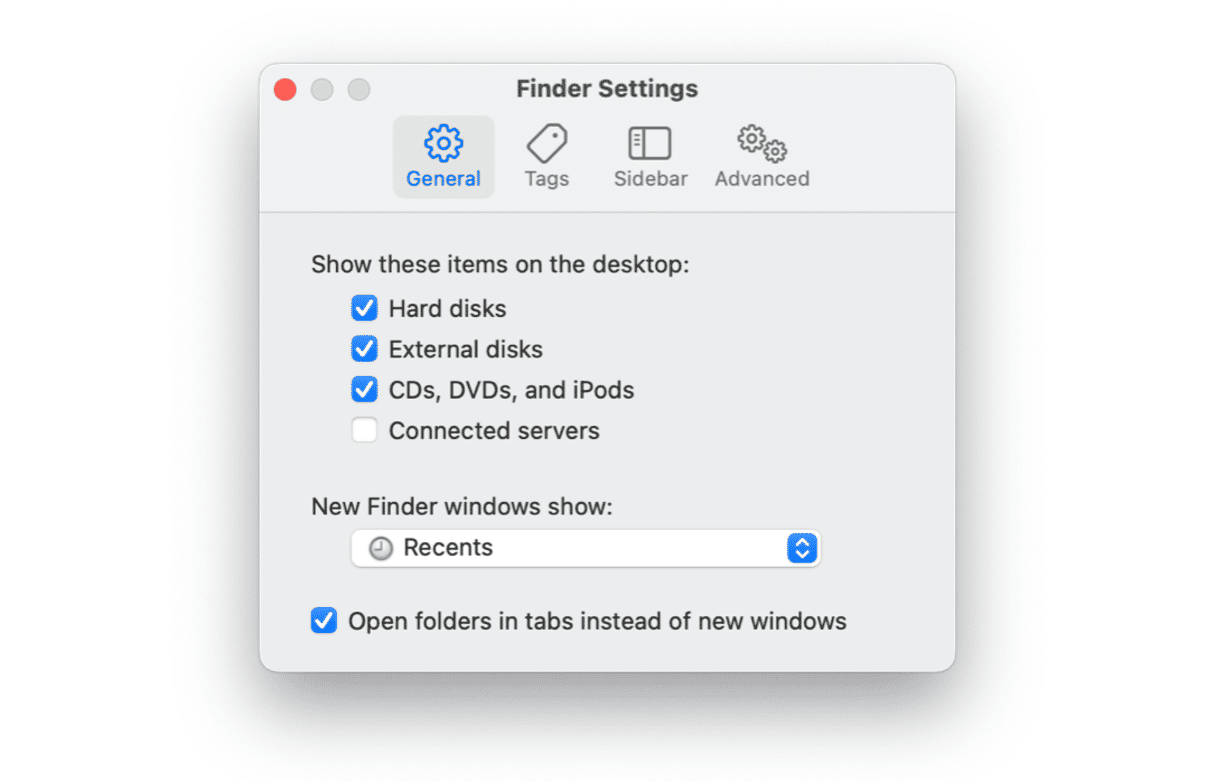Expand the New Finder windows show popup
1216x782 pixels.
coord(585,548)
